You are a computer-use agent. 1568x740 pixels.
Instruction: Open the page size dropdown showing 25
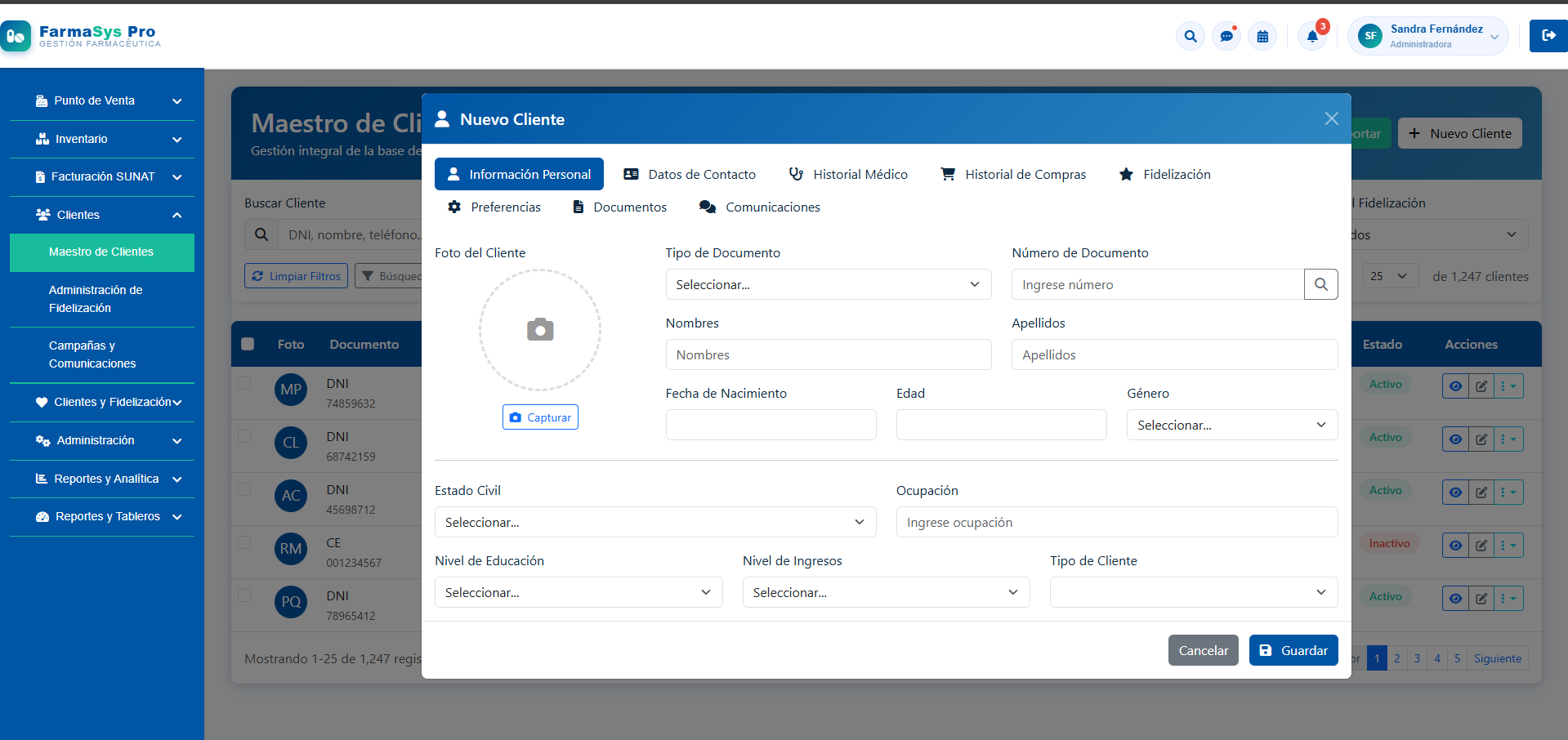point(1390,276)
